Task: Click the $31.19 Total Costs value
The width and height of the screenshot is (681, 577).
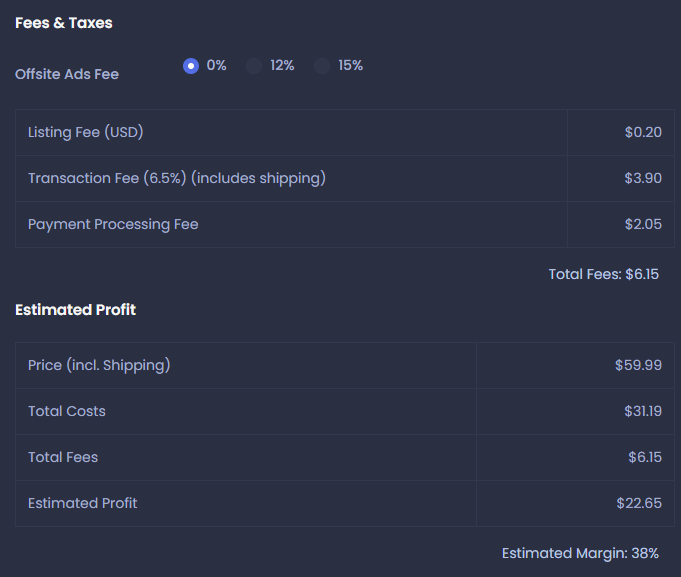Action: pos(643,412)
